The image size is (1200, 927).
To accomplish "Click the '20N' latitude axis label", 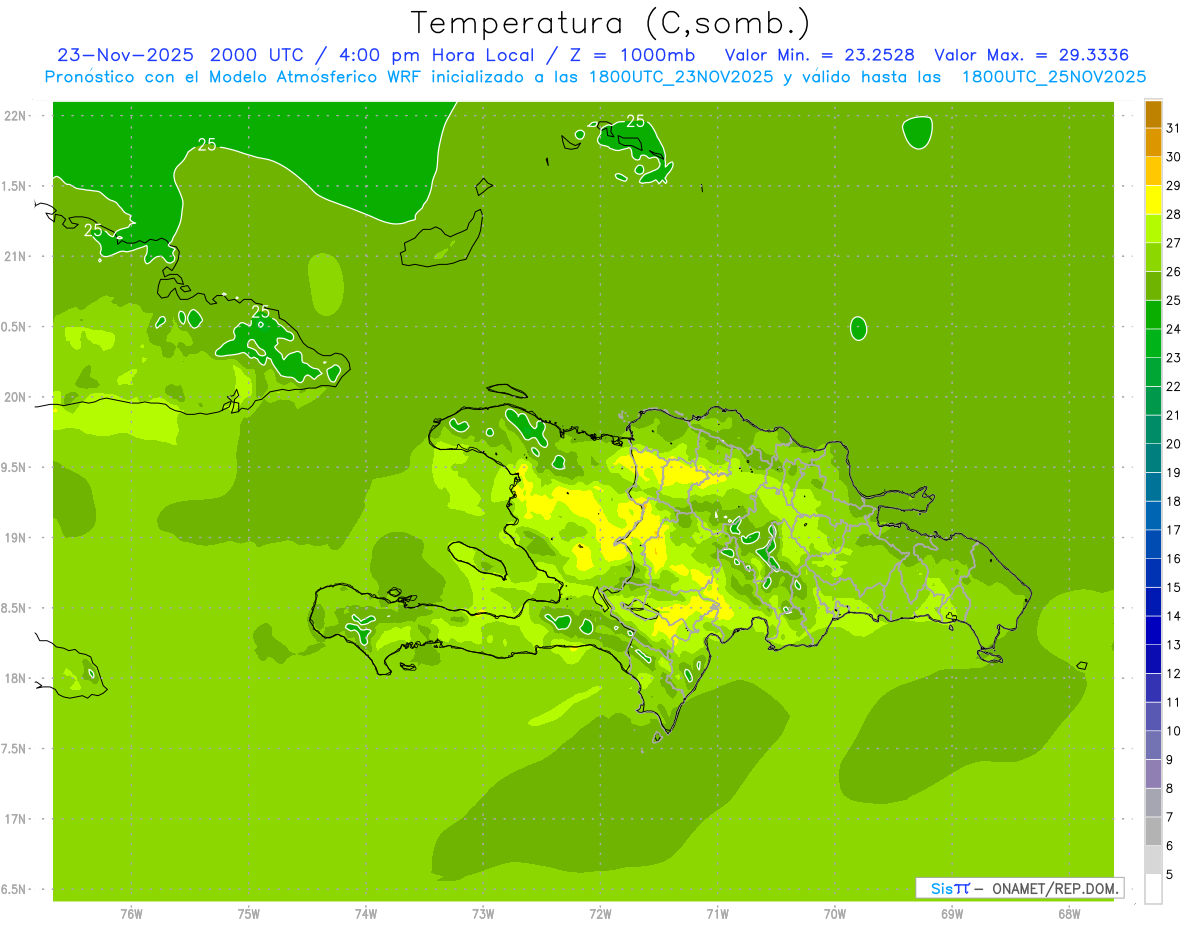I will click(17, 398).
